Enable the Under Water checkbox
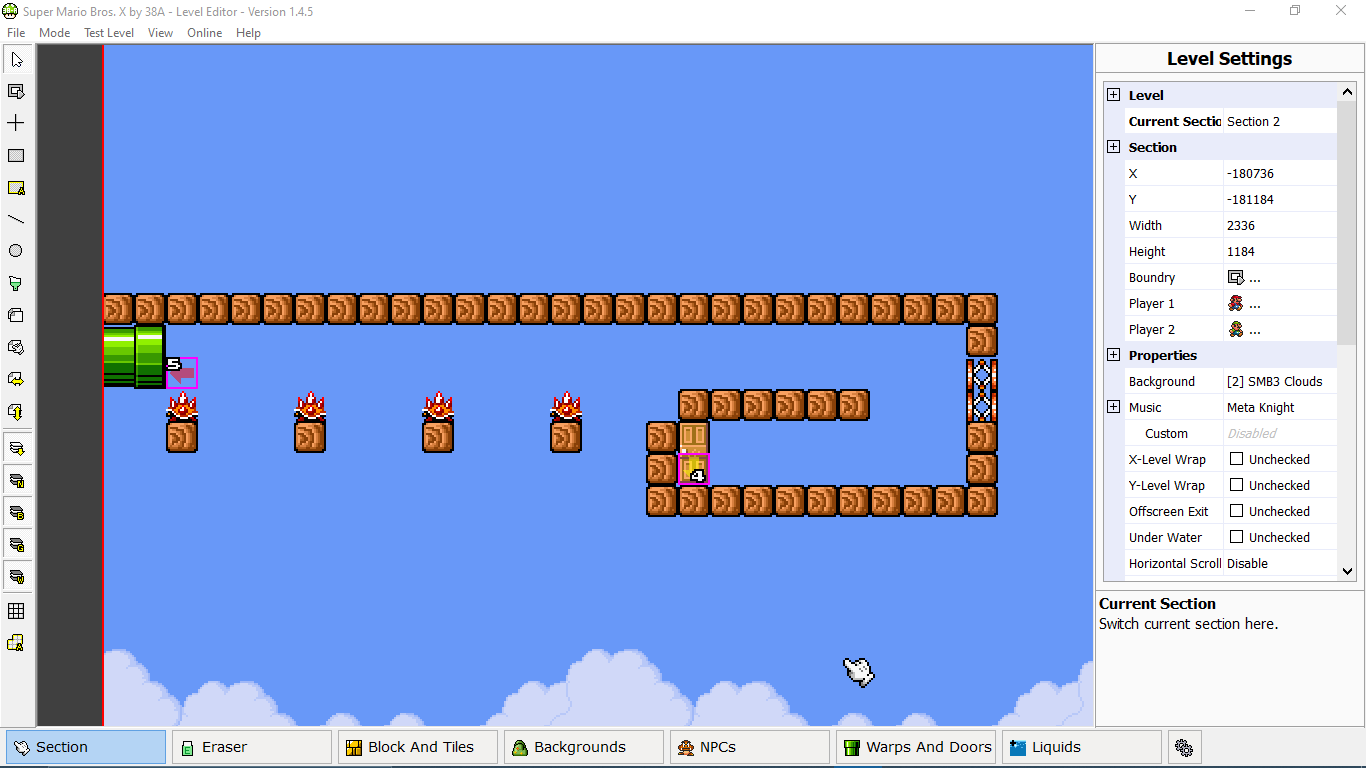Image resolution: width=1366 pixels, height=768 pixels. pyautogui.click(x=1237, y=537)
